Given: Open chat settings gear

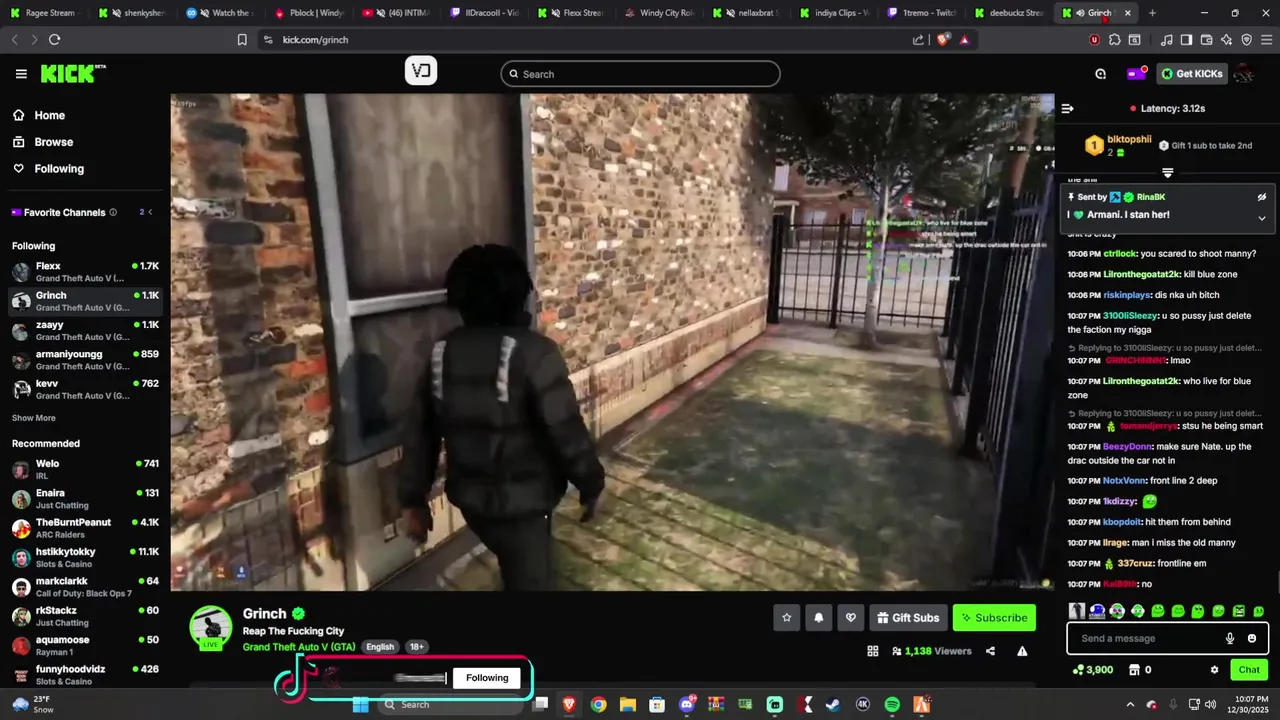Looking at the screenshot, I should pos(1214,670).
